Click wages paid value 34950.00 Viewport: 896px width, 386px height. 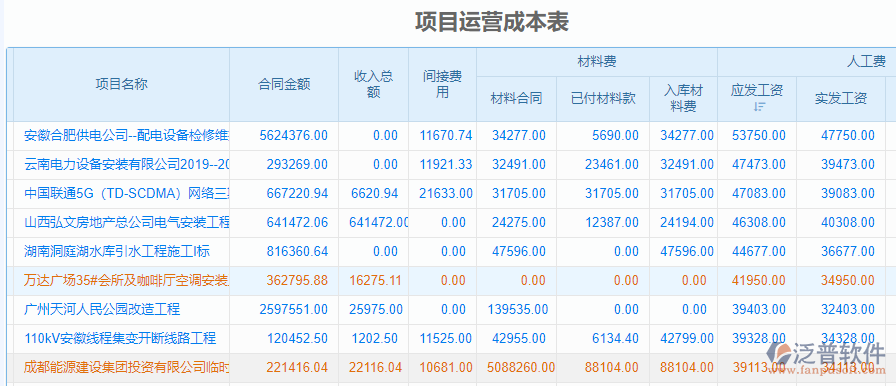click(x=848, y=280)
